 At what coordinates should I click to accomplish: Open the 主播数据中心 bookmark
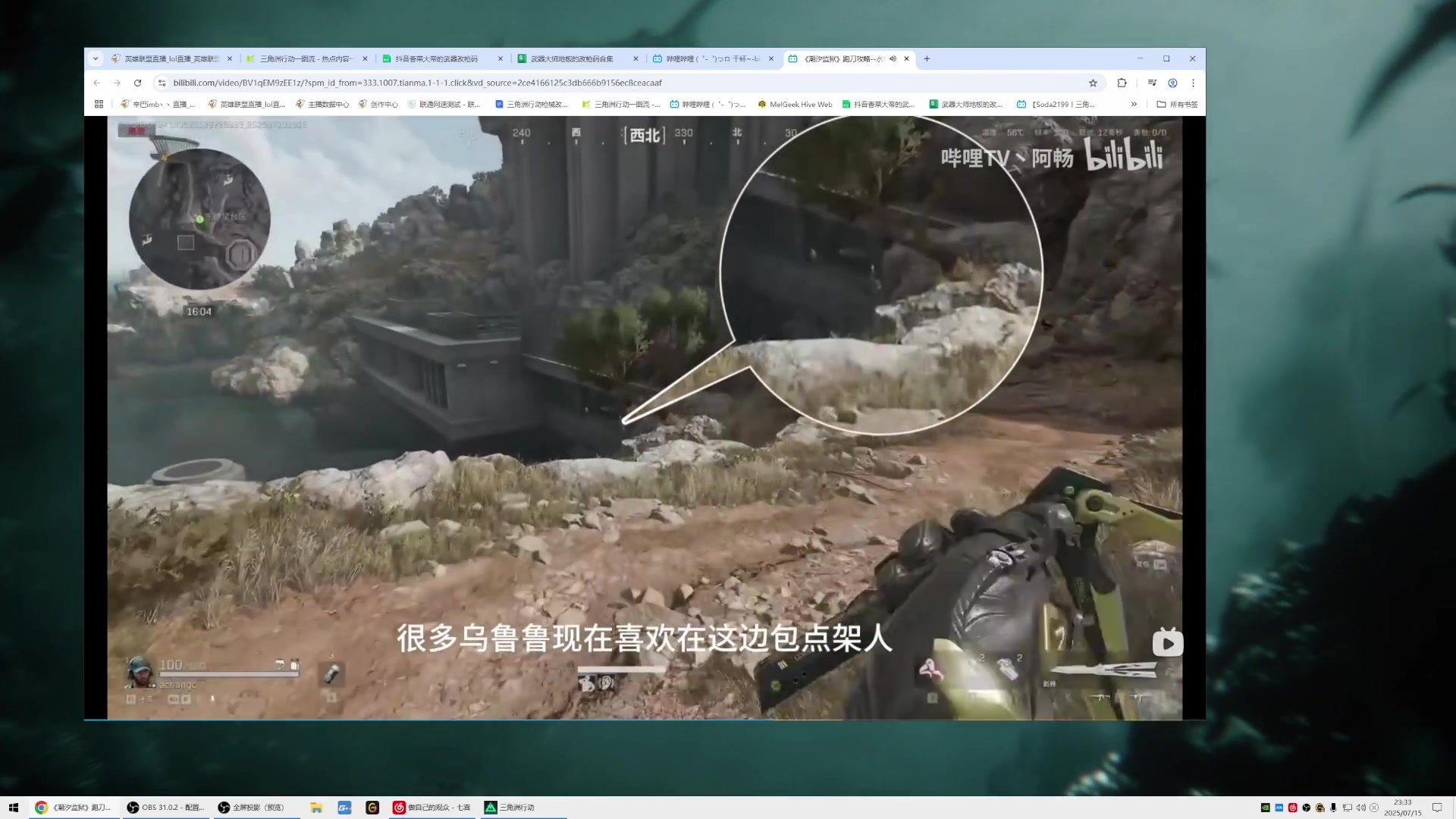coord(322,104)
